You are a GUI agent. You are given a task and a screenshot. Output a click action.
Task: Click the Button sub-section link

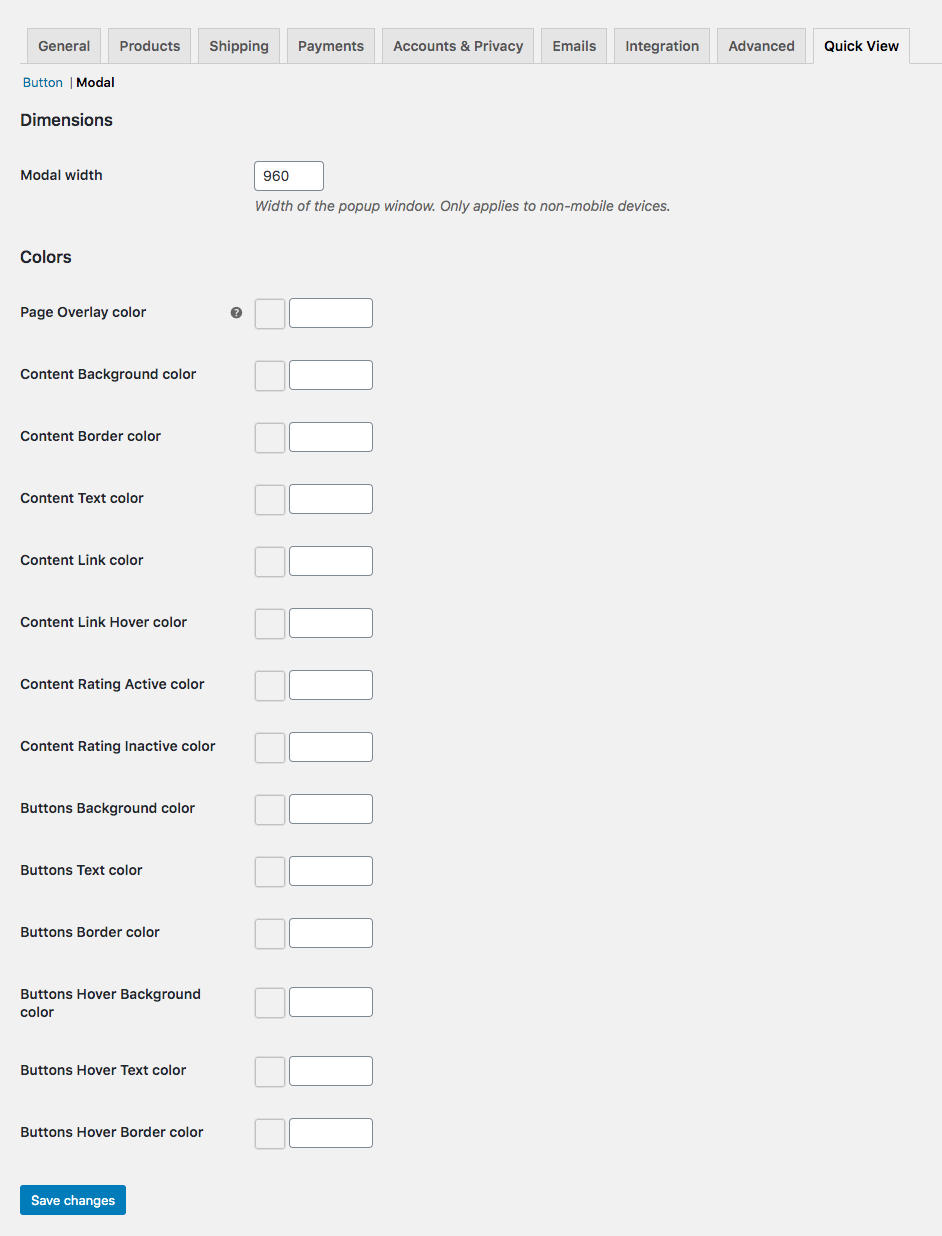(43, 83)
